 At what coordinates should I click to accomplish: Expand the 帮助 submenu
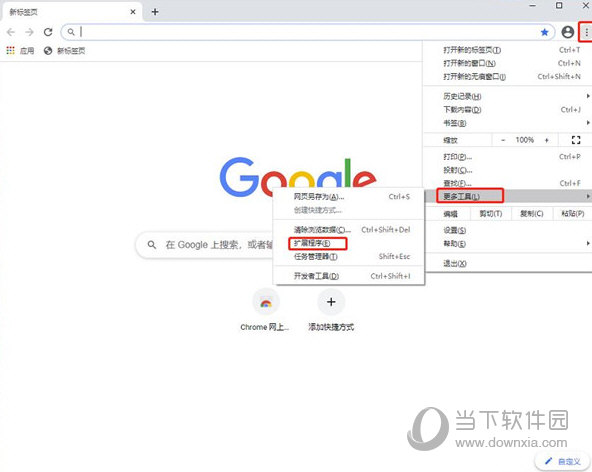507,244
